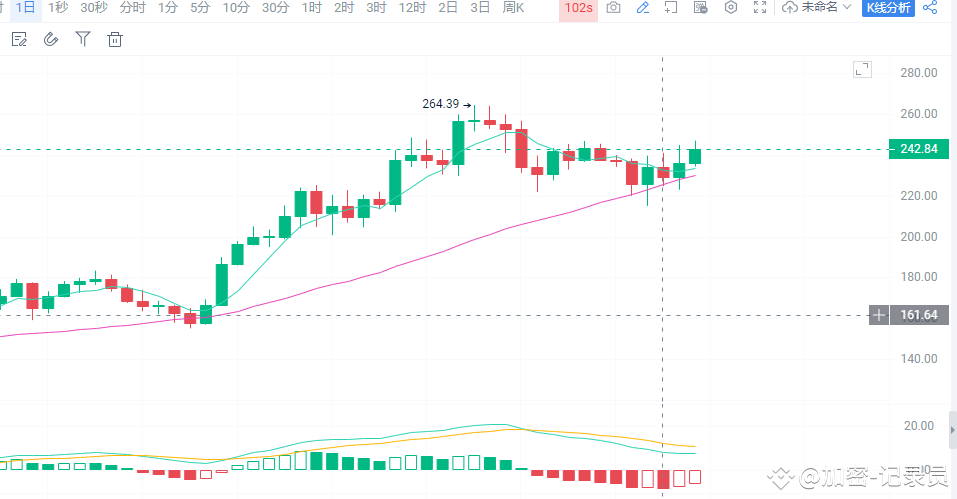Add a new chart pane icon
This screenshot has height=499, width=957.
[671, 8]
